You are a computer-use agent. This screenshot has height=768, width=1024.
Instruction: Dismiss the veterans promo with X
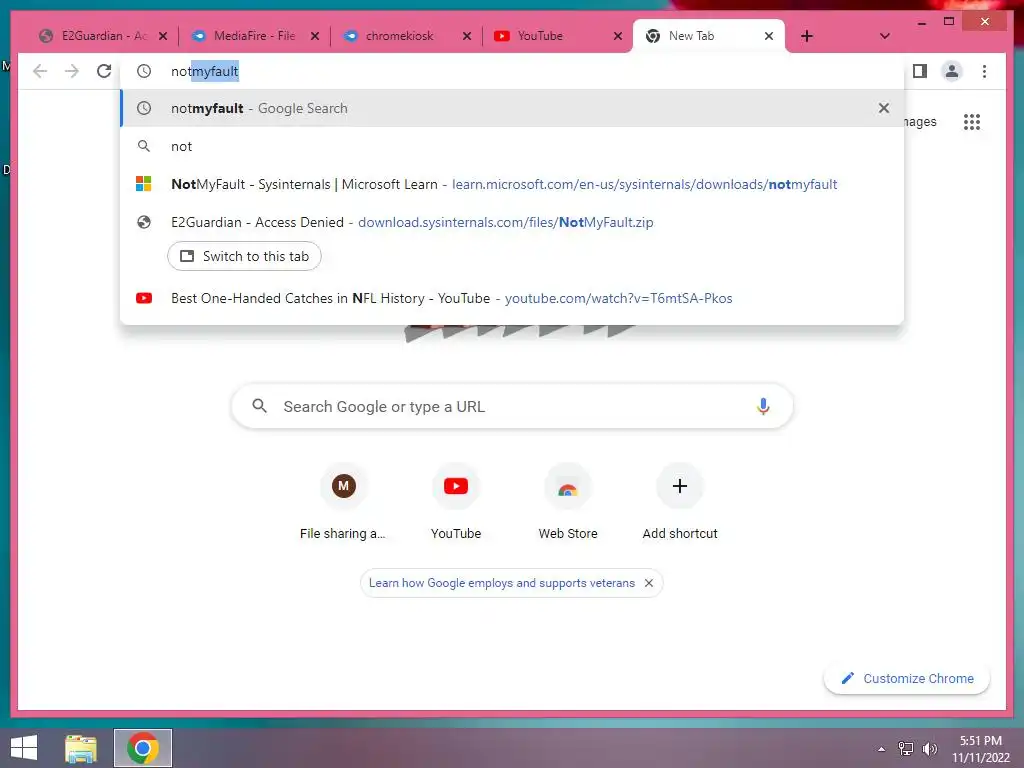pos(648,583)
